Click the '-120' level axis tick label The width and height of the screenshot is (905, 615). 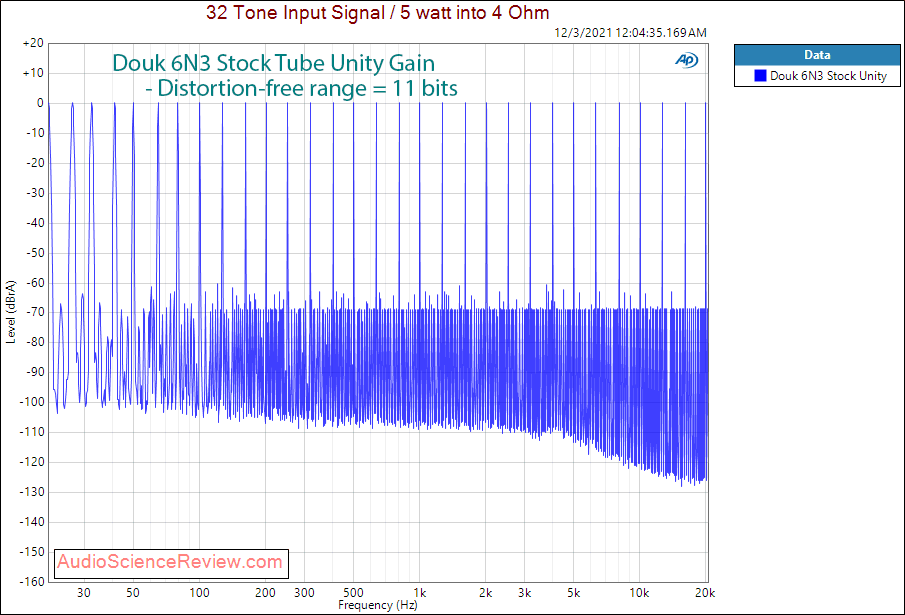tap(32, 462)
